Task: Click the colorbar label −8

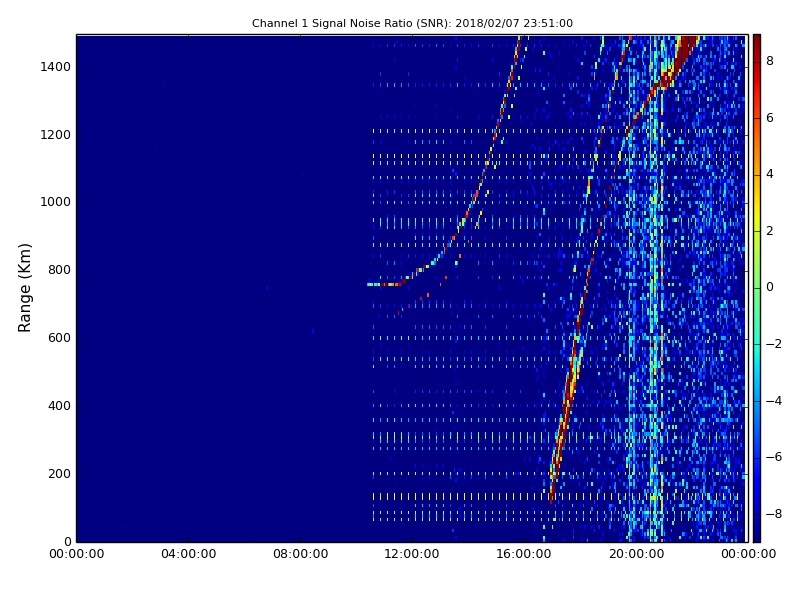Action: (773, 514)
